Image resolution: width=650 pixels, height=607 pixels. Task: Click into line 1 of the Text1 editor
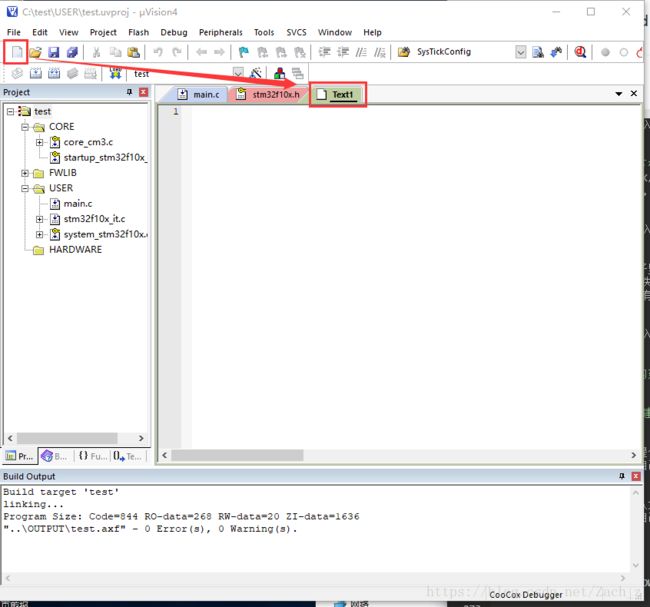coord(415,112)
